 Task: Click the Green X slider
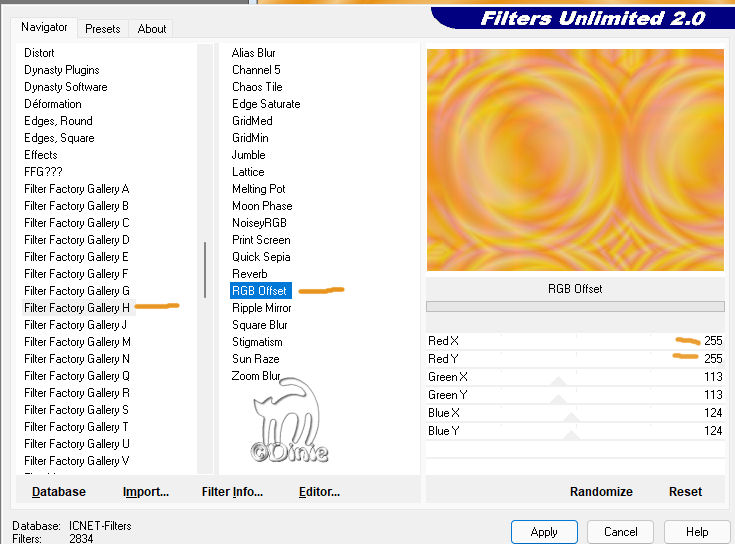(x=575, y=377)
